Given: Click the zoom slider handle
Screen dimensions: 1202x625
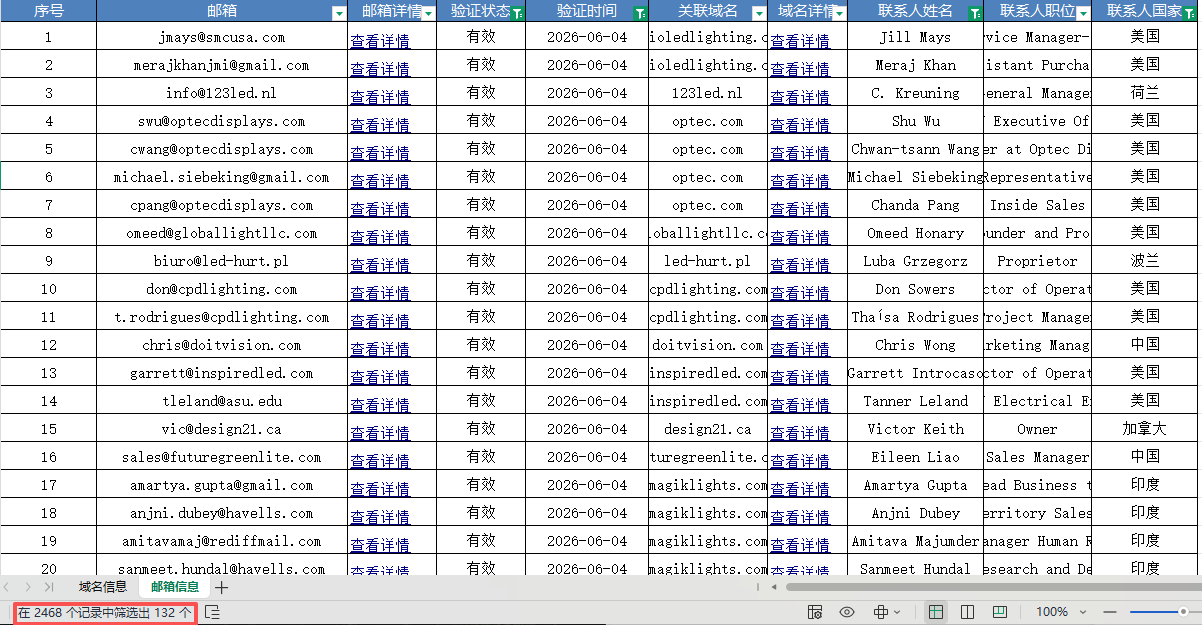Looking at the screenshot, I should tap(1183, 612).
